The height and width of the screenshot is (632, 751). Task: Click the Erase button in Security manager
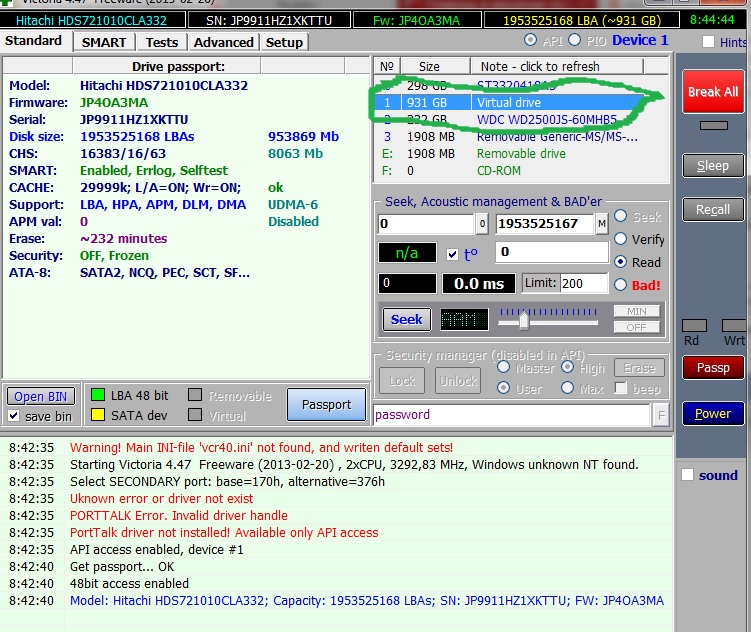(x=639, y=368)
